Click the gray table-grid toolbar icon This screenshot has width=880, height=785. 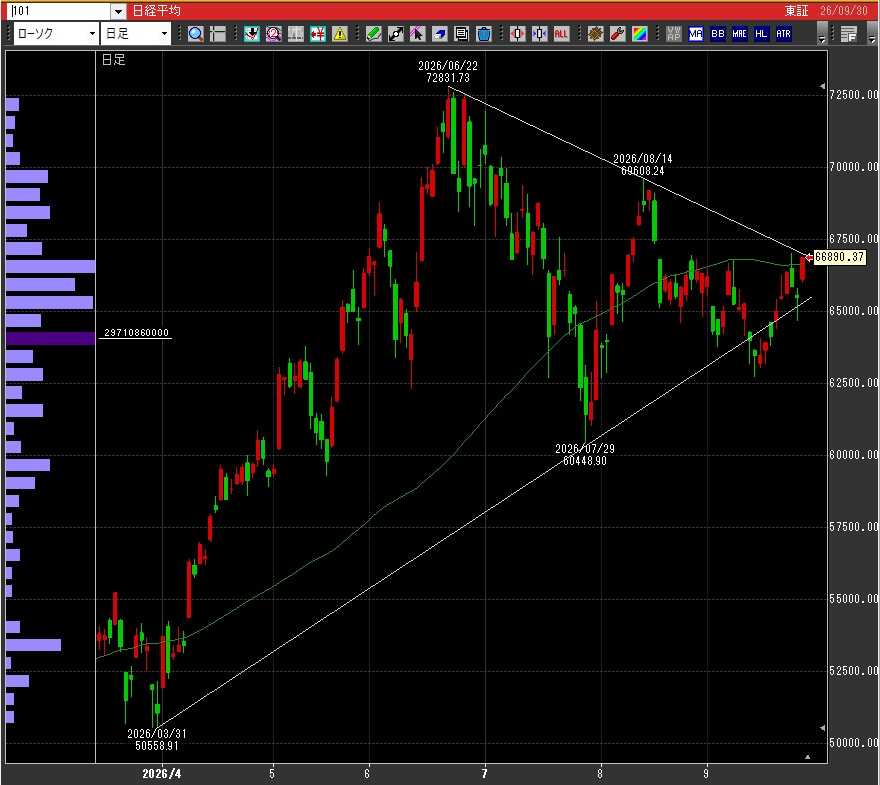[x=296, y=34]
